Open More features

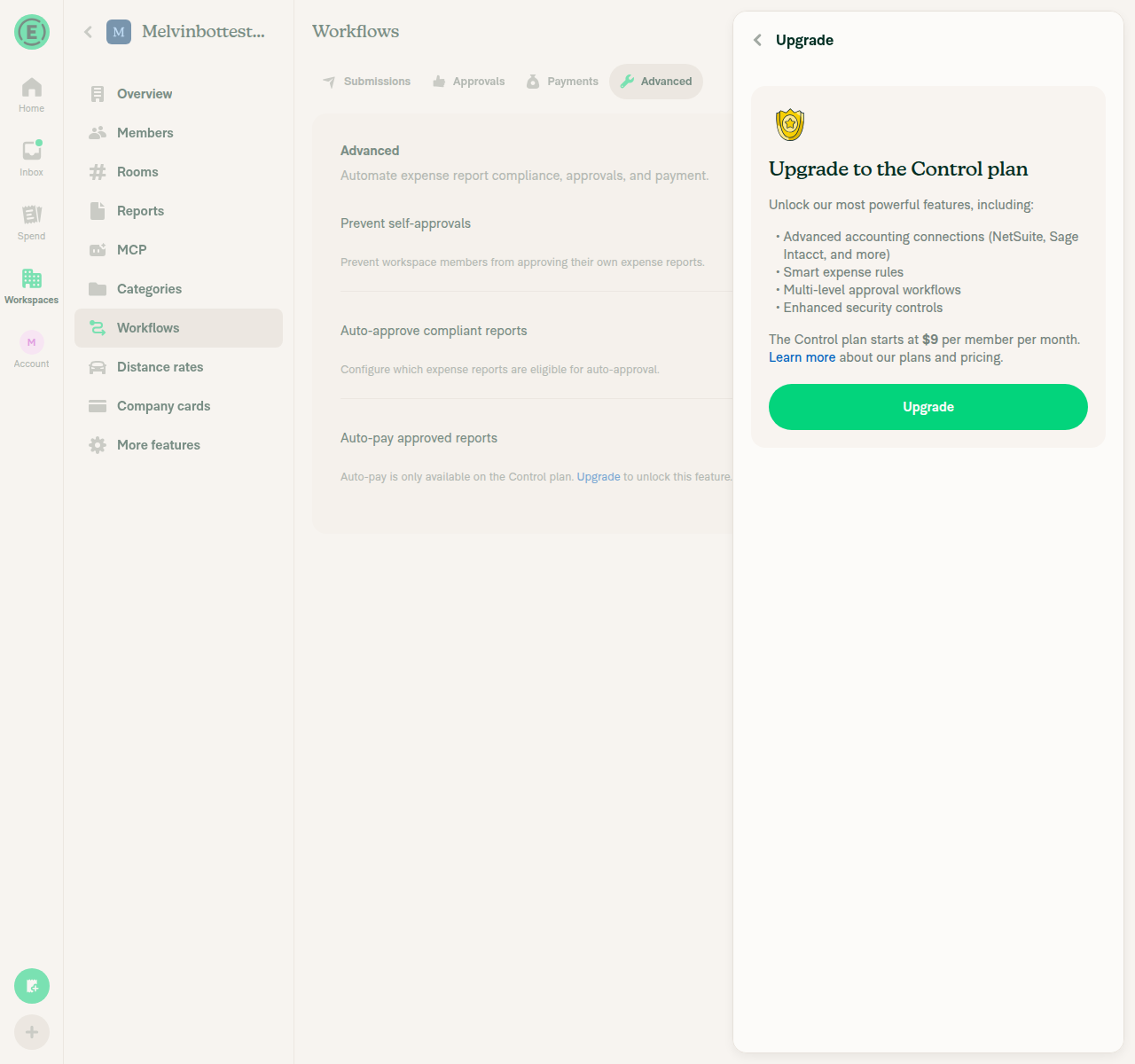pyautogui.click(x=178, y=445)
